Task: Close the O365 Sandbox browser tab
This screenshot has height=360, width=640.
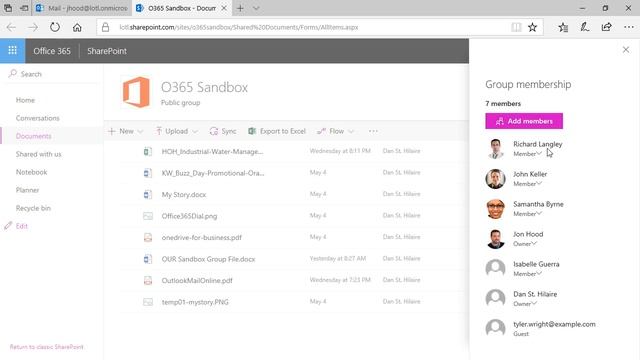Action: point(224,8)
